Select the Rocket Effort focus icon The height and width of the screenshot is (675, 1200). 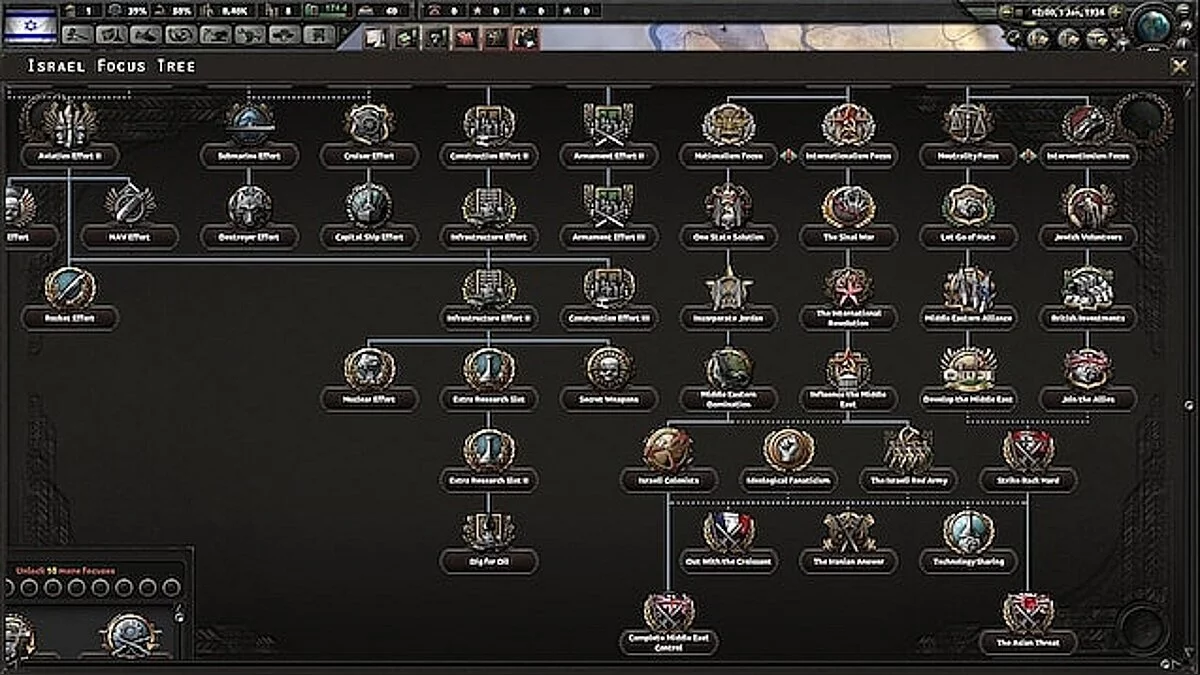(x=70, y=288)
